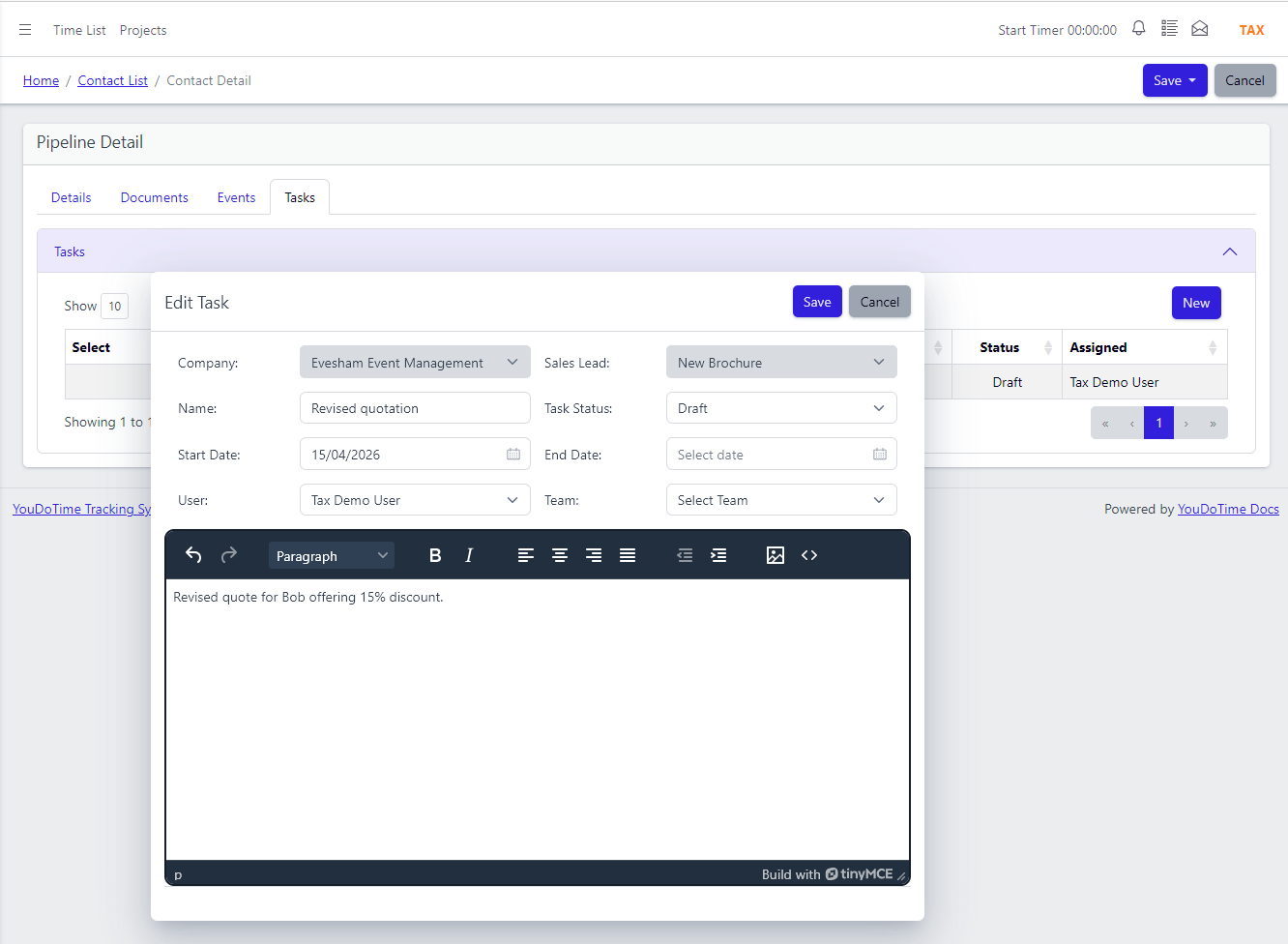Click into the editor text body

(x=538, y=719)
